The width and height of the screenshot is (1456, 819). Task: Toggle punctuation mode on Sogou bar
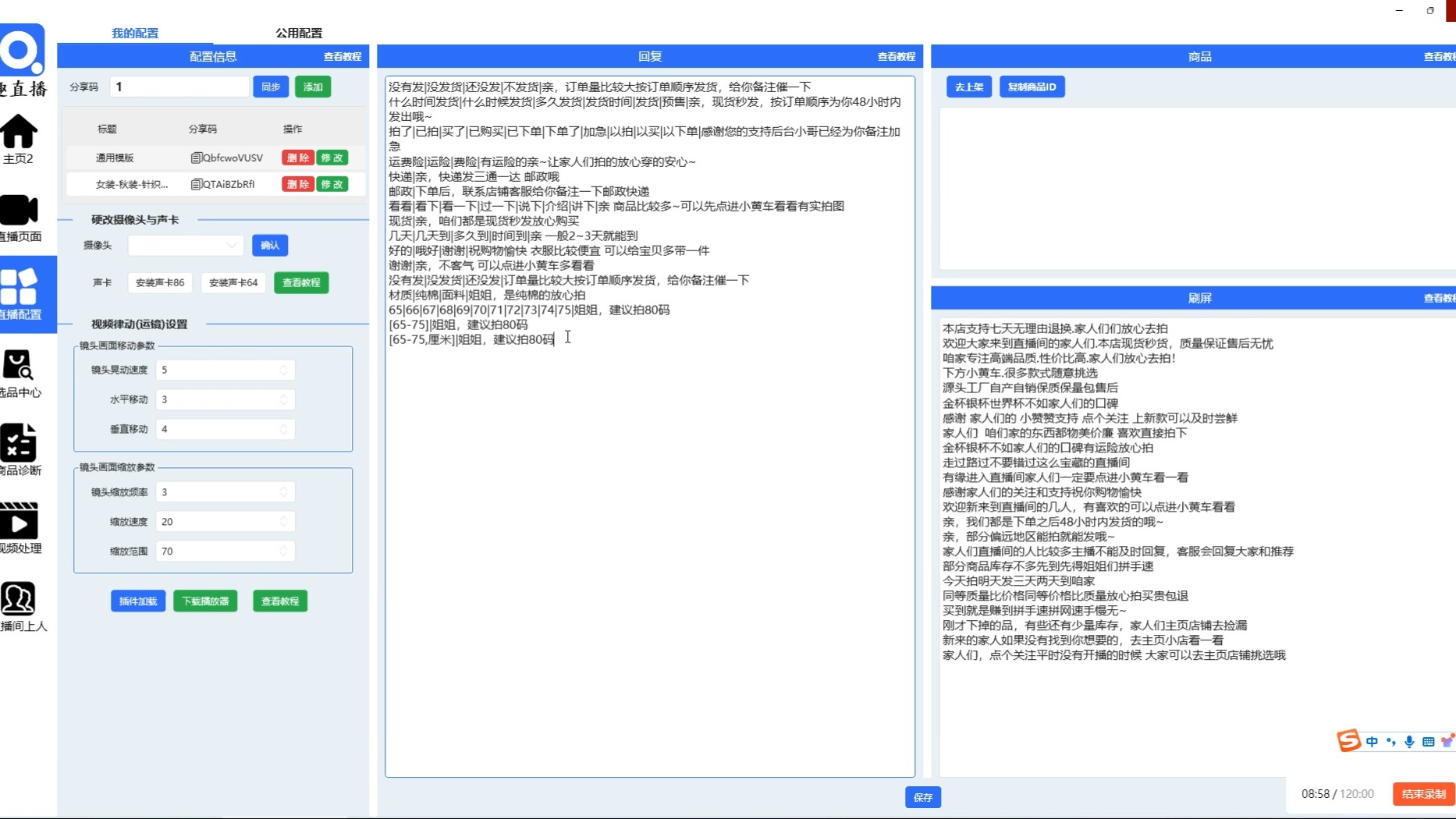point(1390,742)
